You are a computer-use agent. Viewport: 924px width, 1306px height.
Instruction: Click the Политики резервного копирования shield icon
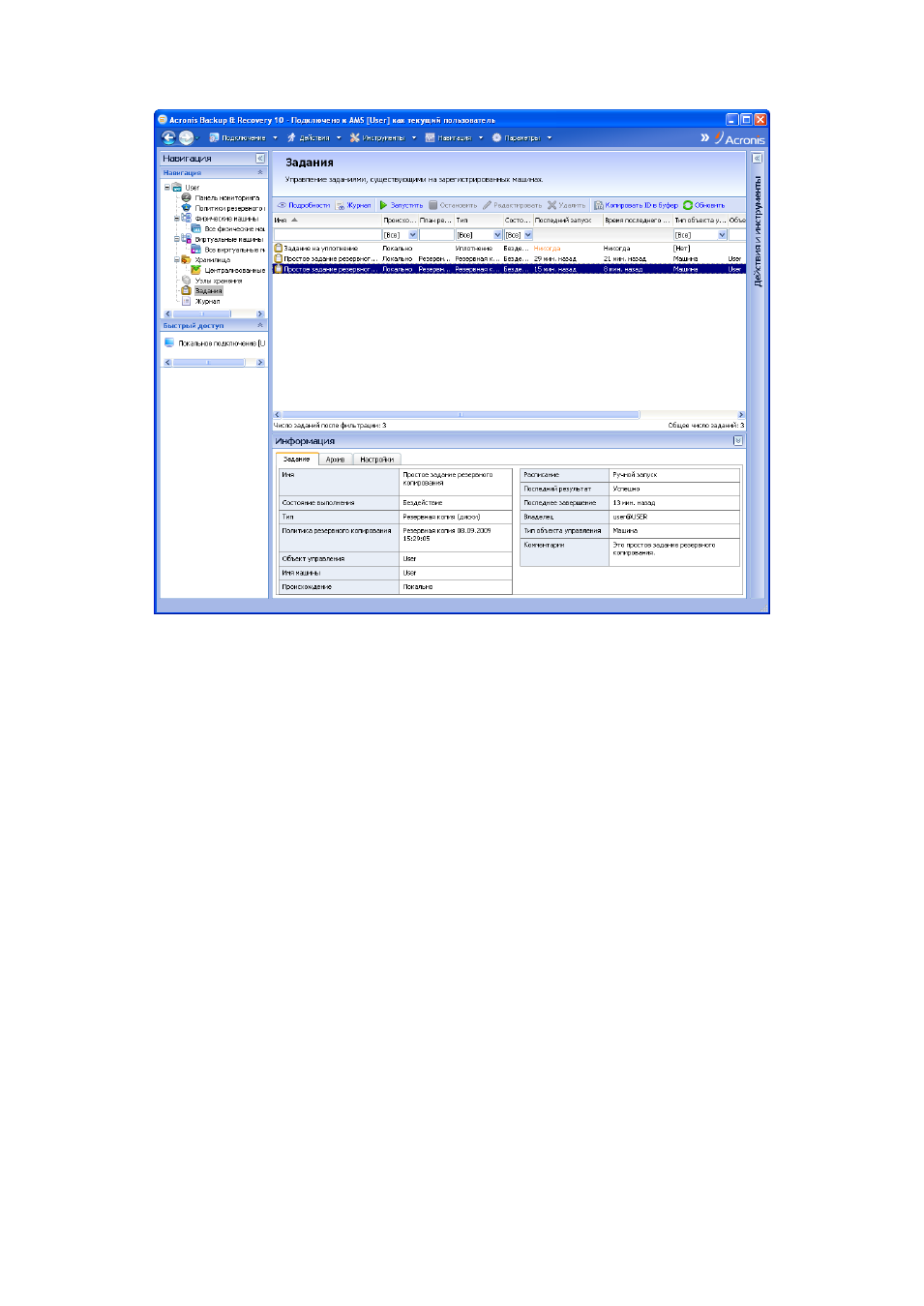coord(186,208)
